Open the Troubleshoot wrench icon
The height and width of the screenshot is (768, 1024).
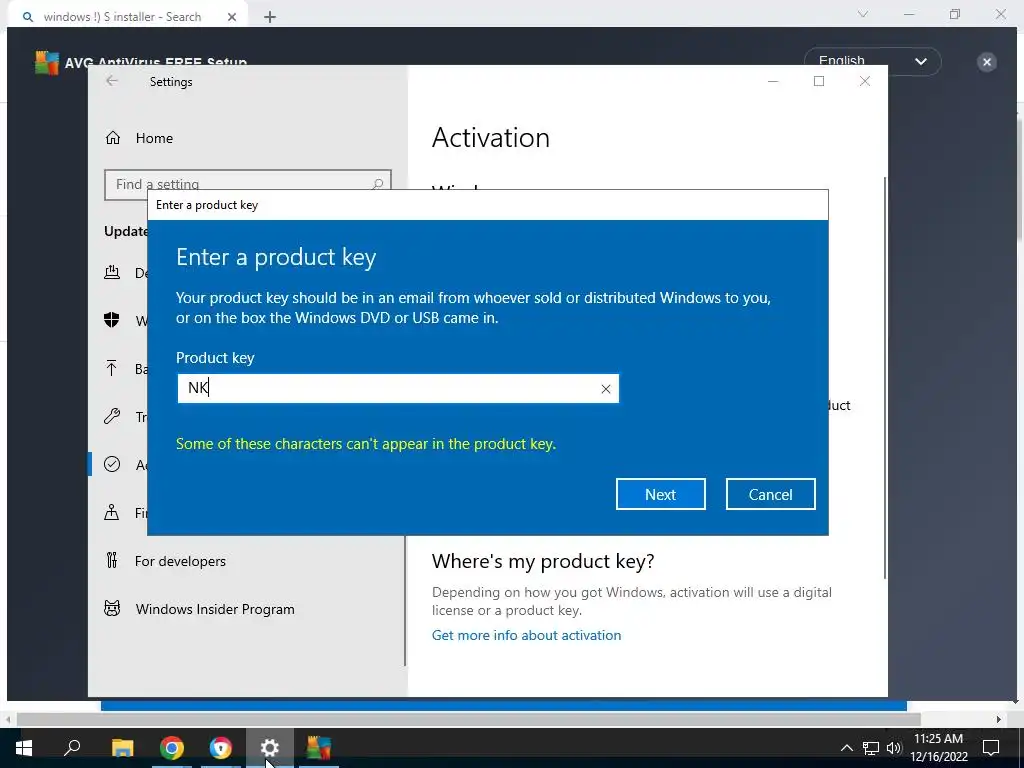click(x=112, y=416)
